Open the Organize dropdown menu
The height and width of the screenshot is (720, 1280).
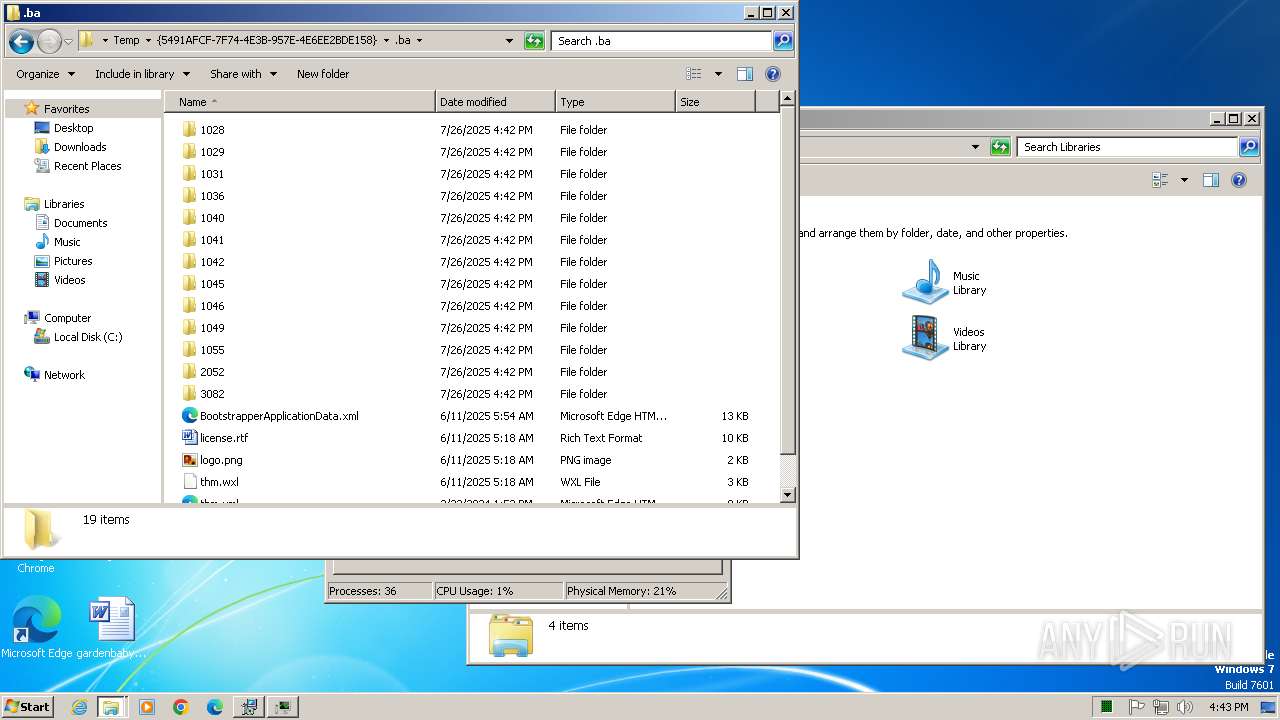(45, 74)
